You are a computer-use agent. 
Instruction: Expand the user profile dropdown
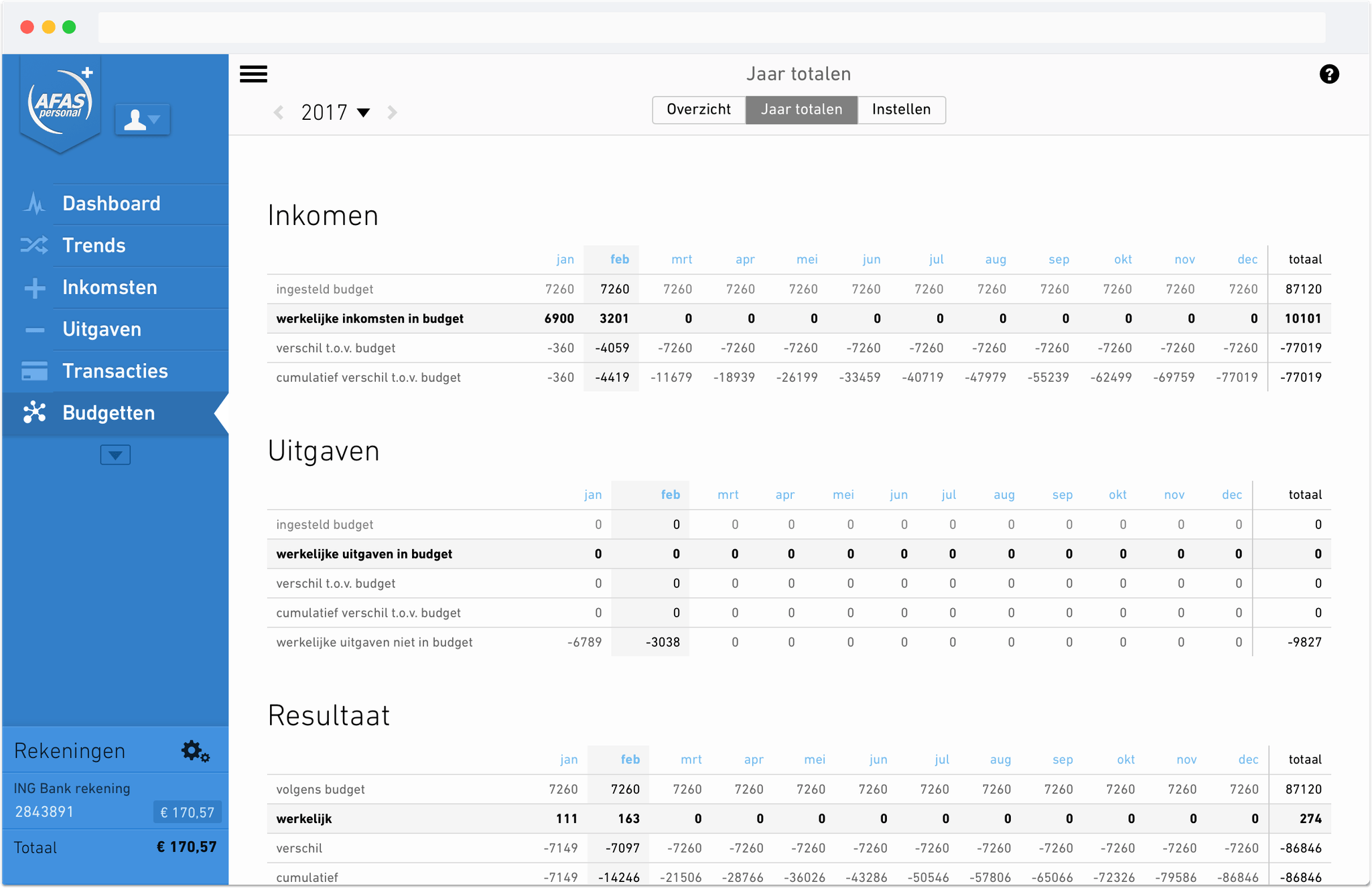(143, 119)
